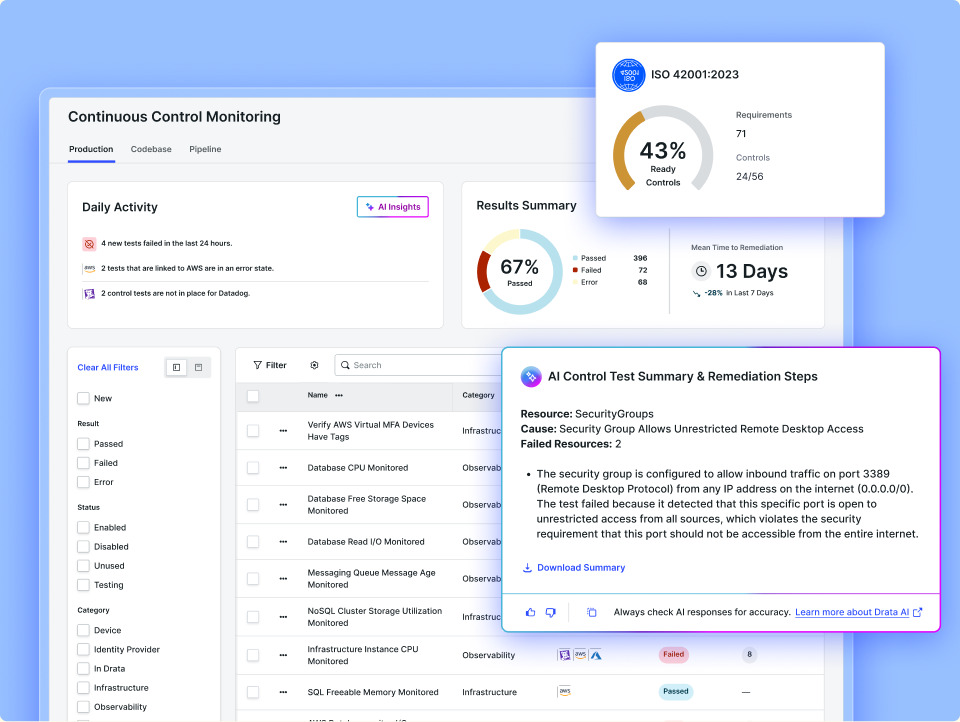Screen dimensions: 960x722
Task: Select the split panel view icon
Action: (x=176, y=367)
